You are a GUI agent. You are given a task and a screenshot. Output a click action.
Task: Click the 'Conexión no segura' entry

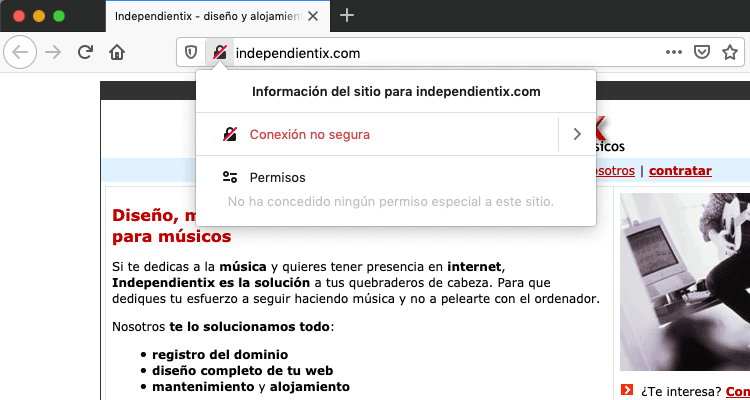point(309,135)
